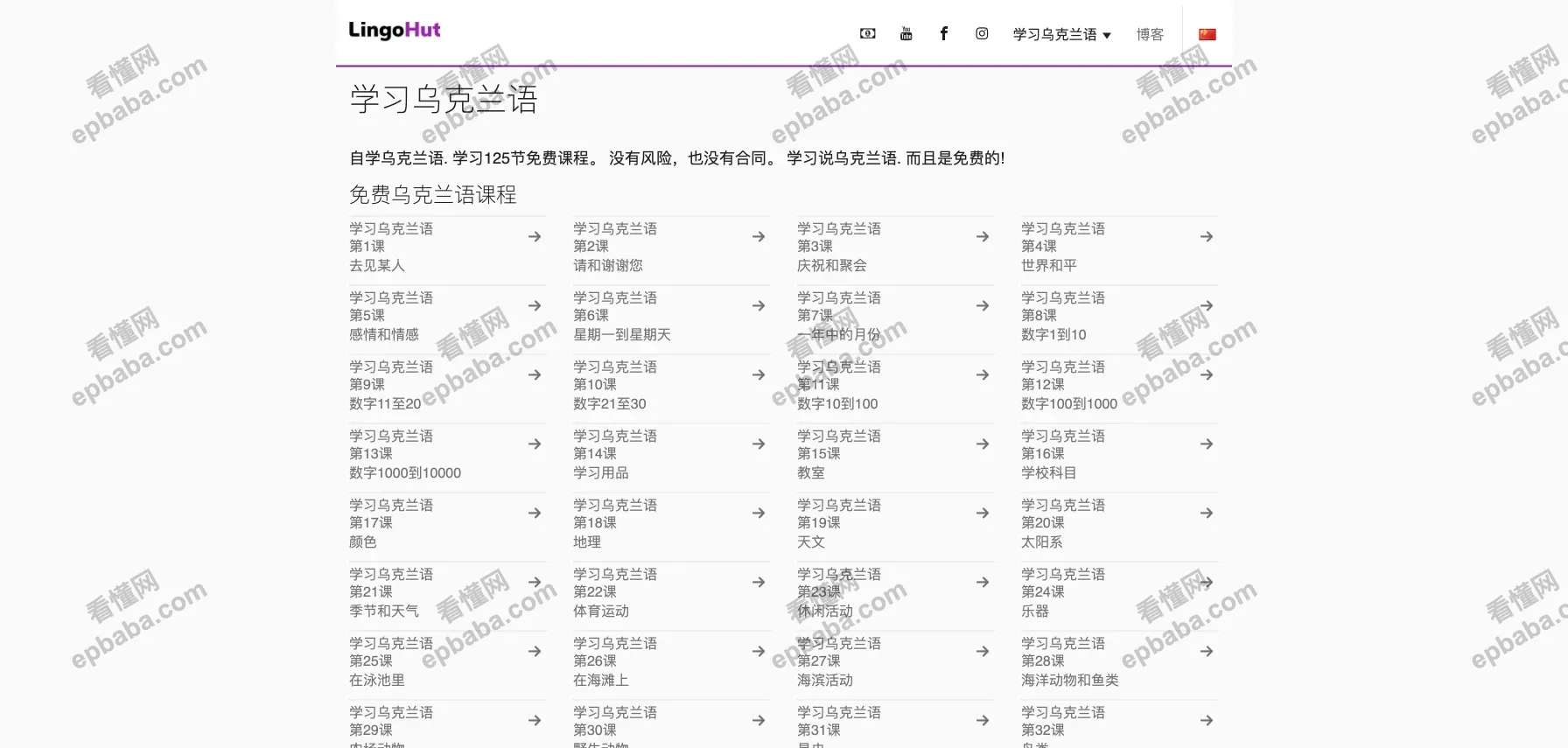The width and height of the screenshot is (1568, 748).
Task: Open the 博客 menu link
Action: (x=1150, y=34)
